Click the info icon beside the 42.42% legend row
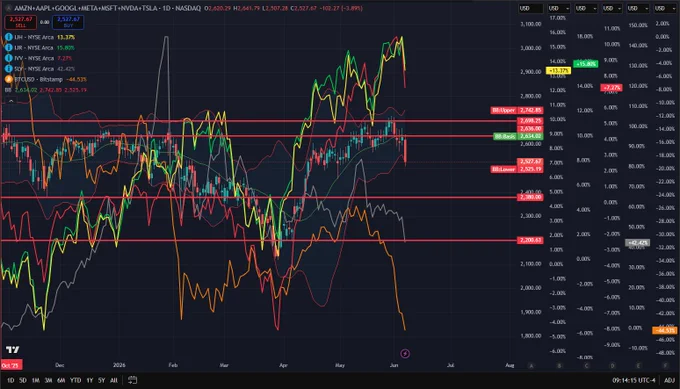Image resolution: width=680 pixels, height=389 pixels. click(x=8, y=69)
